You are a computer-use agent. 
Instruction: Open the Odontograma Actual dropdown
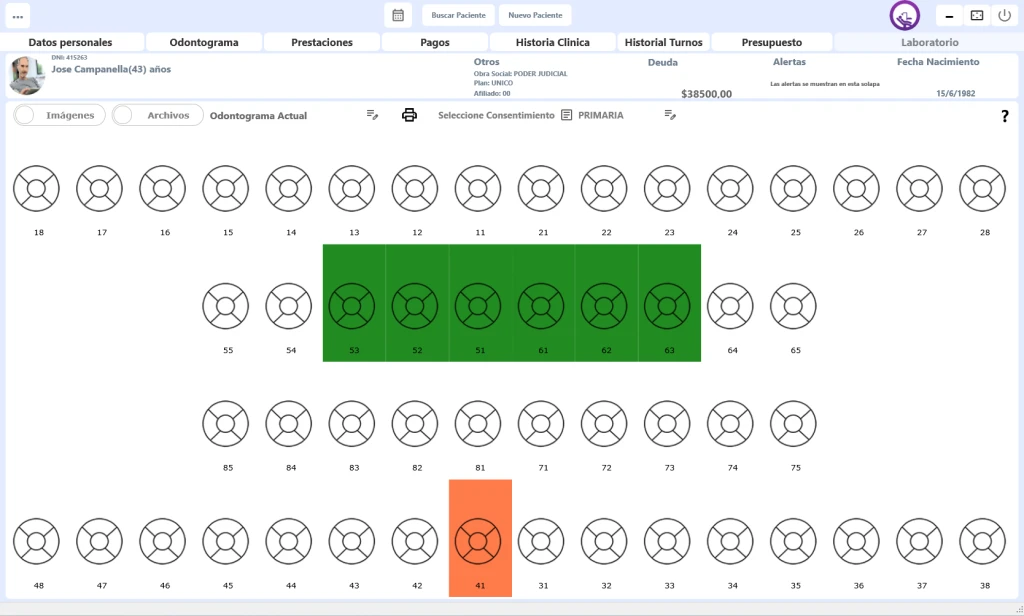[258, 116]
